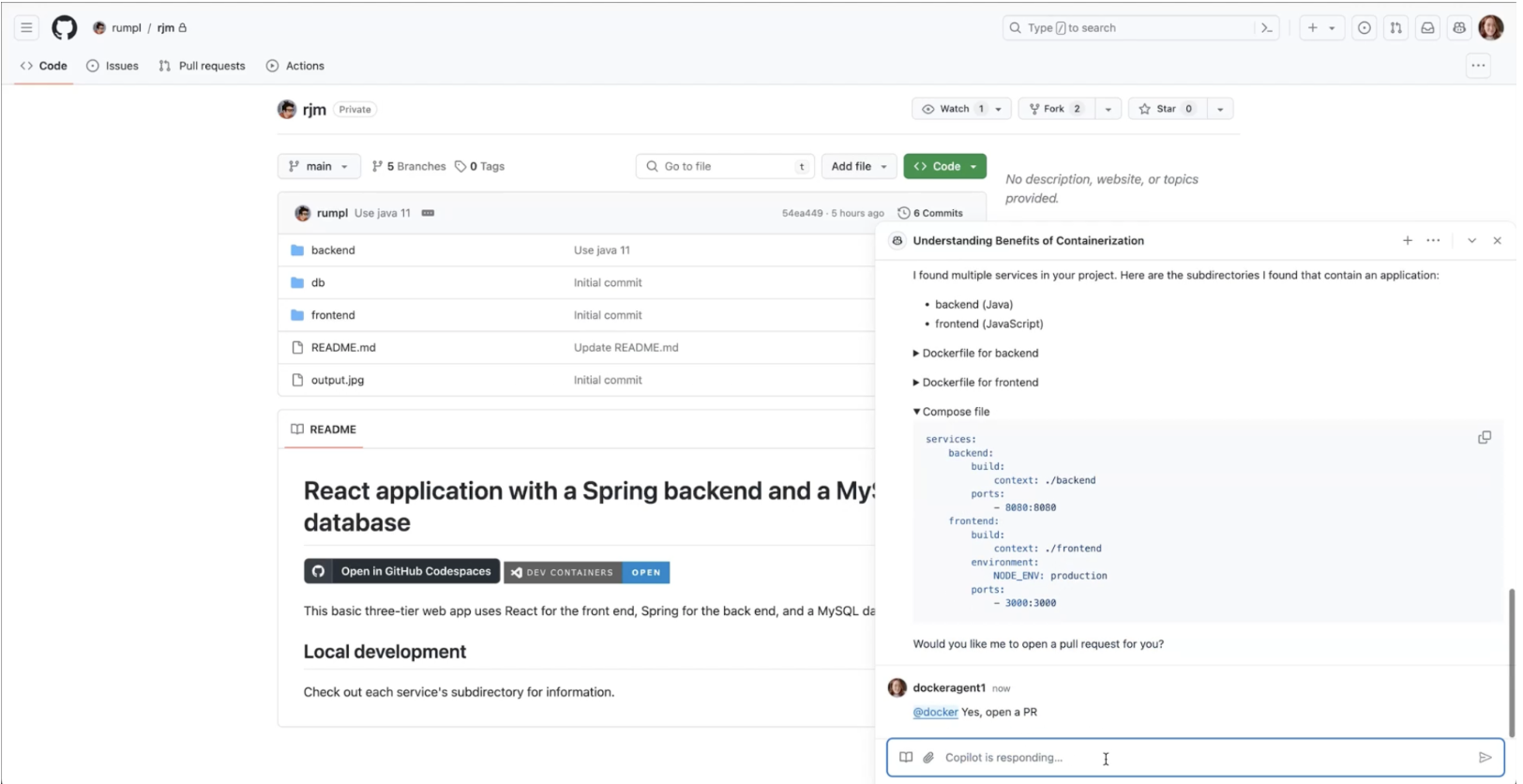Open the Add file dropdown
Viewport: 1523px width, 784px height.
tap(859, 166)
